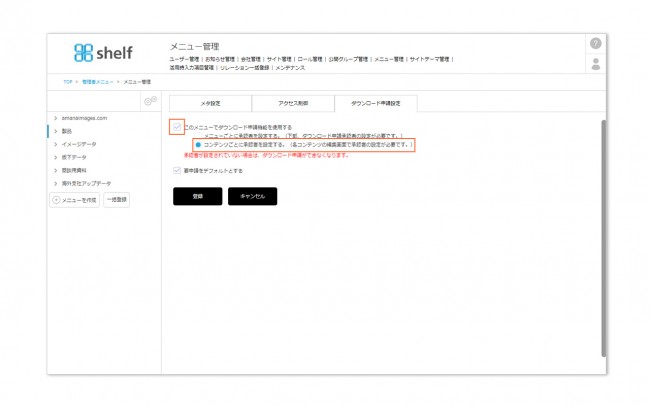Toggle 'このメニューでダウンロード申請機能を使用する' checkbox
The image size is (650, 406).
(177, 127)
